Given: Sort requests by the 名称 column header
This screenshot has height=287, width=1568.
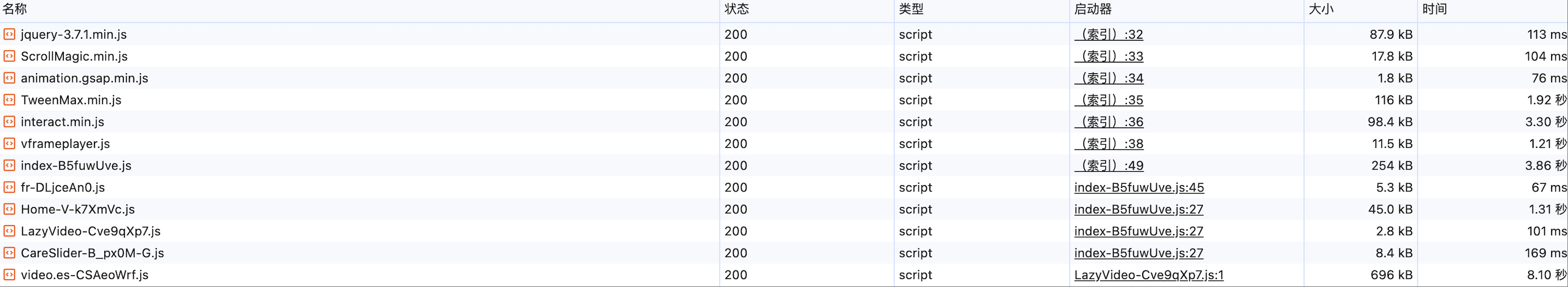Looking at the screenshot, I should point(15,9).
